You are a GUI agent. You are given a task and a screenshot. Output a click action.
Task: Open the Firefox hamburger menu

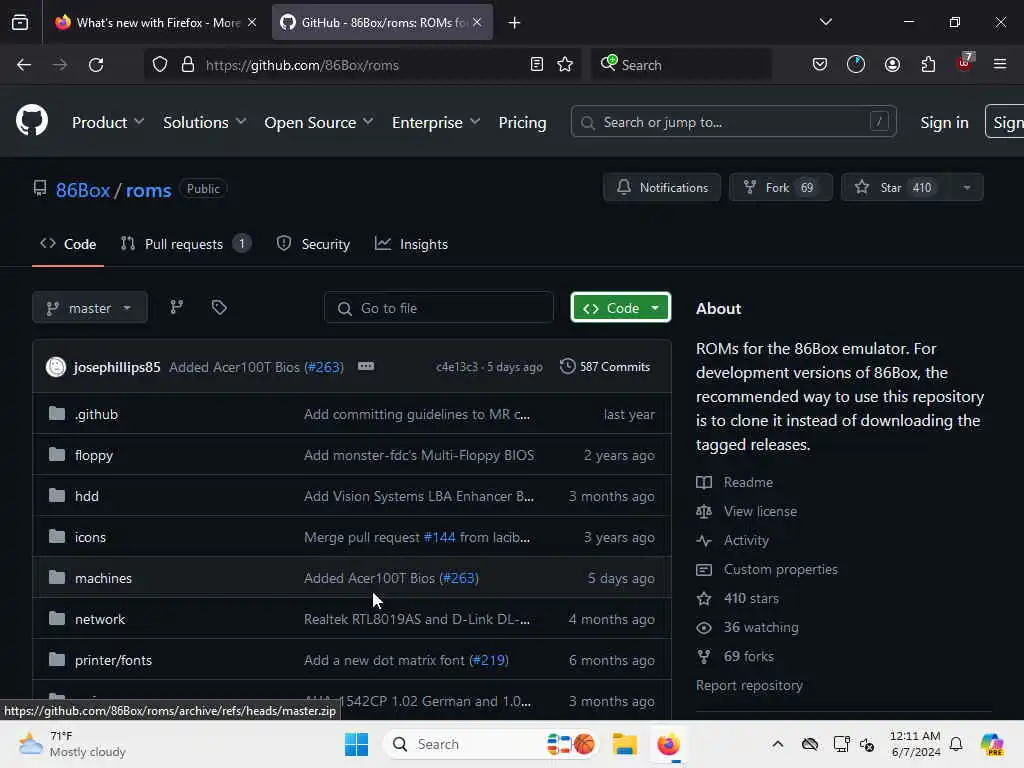[1000, 64]
